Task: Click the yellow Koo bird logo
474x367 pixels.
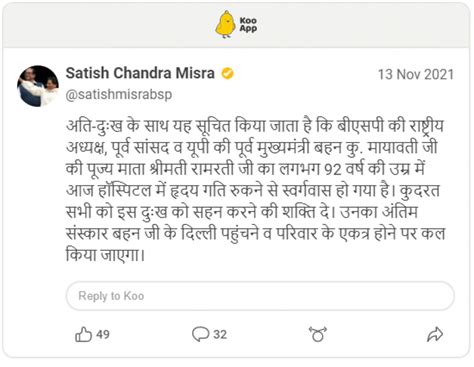Action: 226,24
